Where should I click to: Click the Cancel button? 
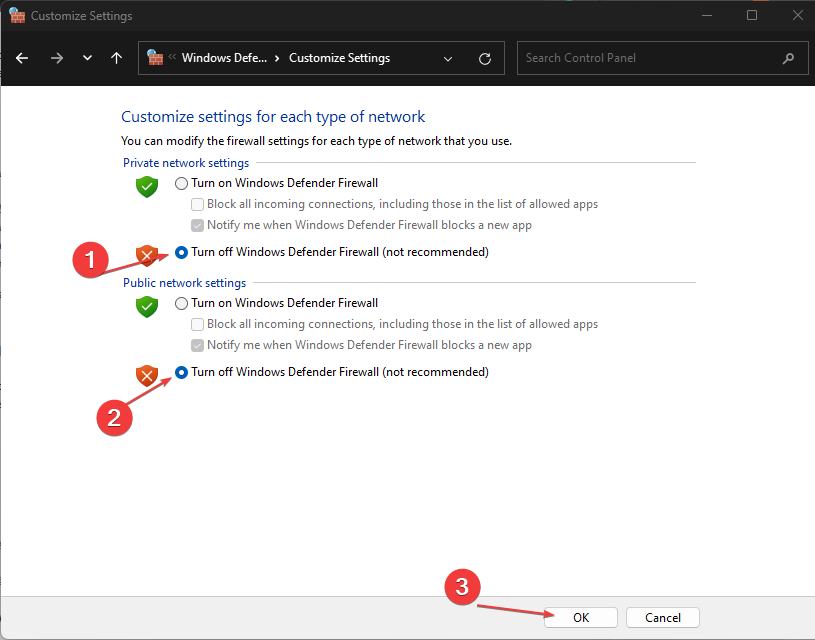coord(663,617)
